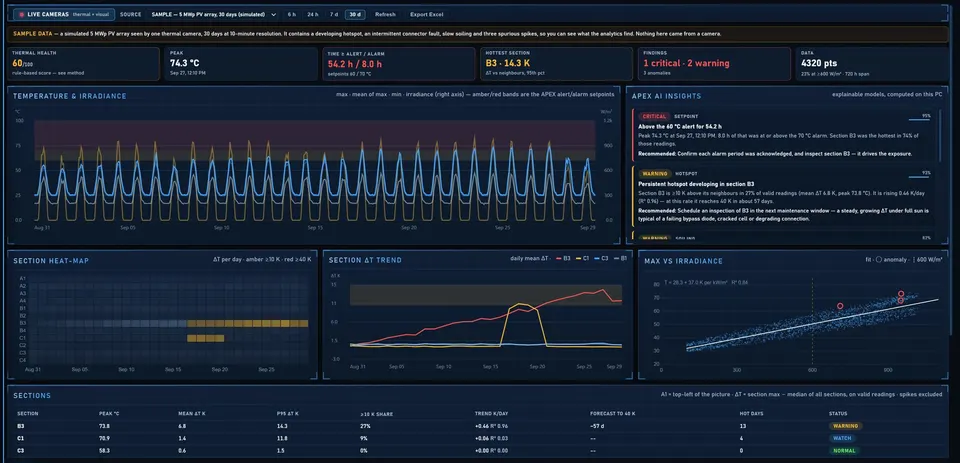Click the C1 row in Sections table
The width and height of the screenshot is (960, 463).
click(479, 439)
